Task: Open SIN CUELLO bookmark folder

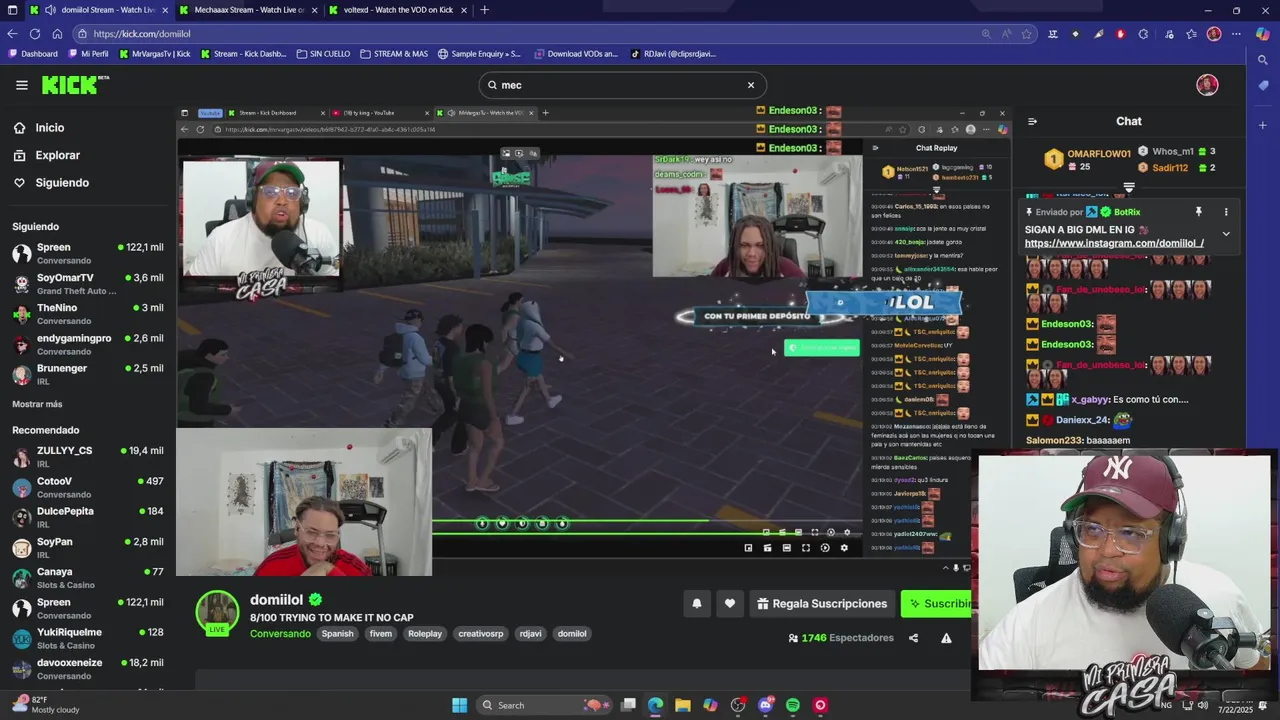Action: pos(323,54)
